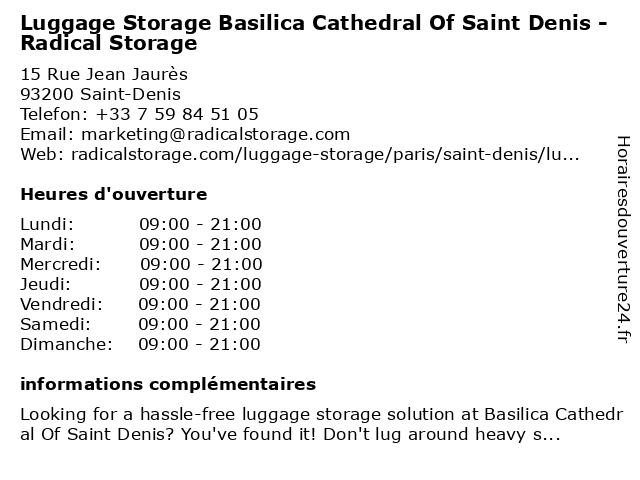Select the Vendredi opening hours row
Image resolution: width=640 pixels, height=480 pixels.
point(140,304)
